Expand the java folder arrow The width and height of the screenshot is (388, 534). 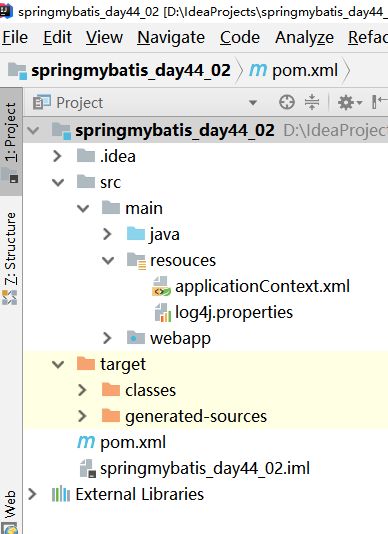(x=107, y=234)
